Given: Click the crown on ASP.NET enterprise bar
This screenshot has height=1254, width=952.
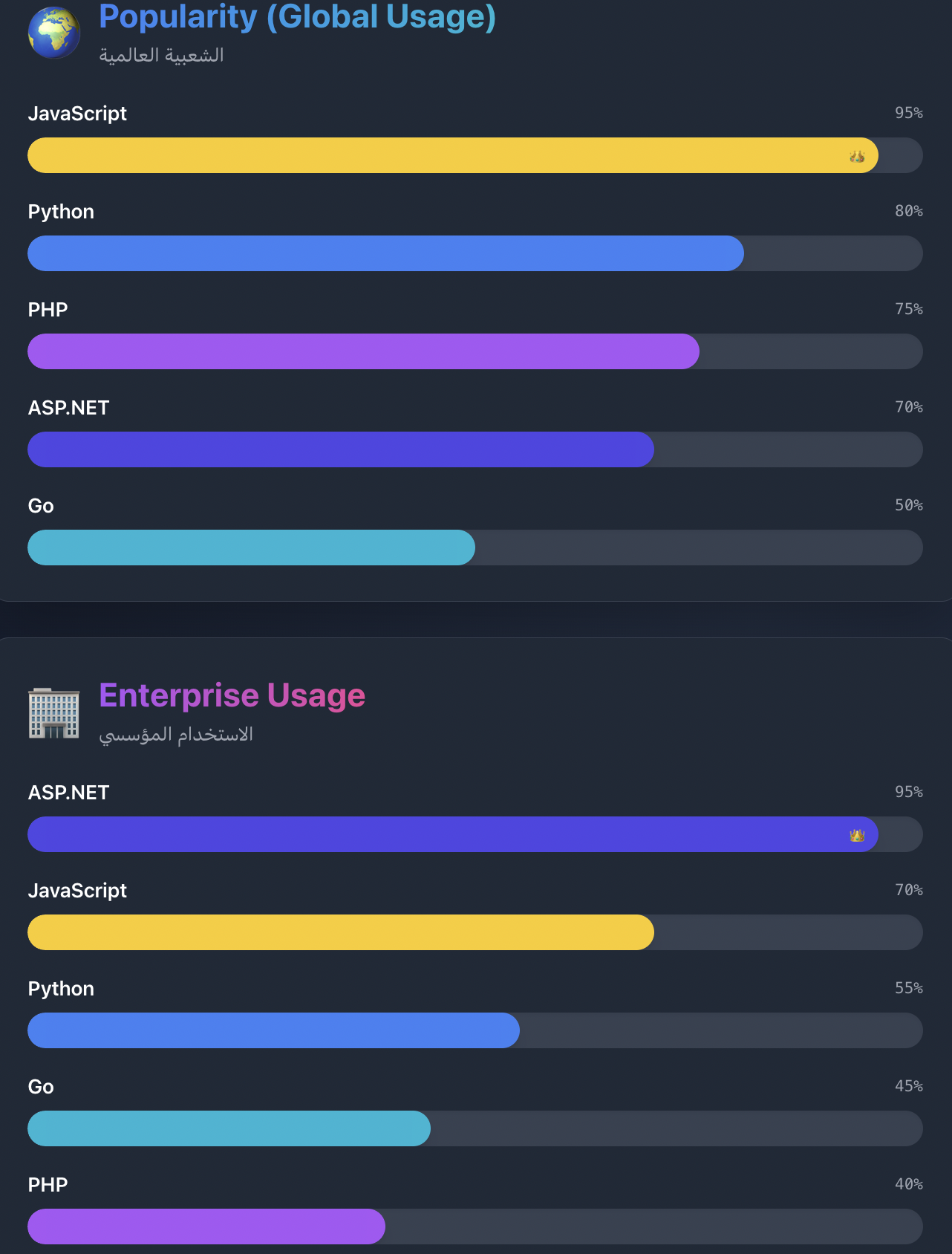Looking at the screenshot, I should 857,835.
